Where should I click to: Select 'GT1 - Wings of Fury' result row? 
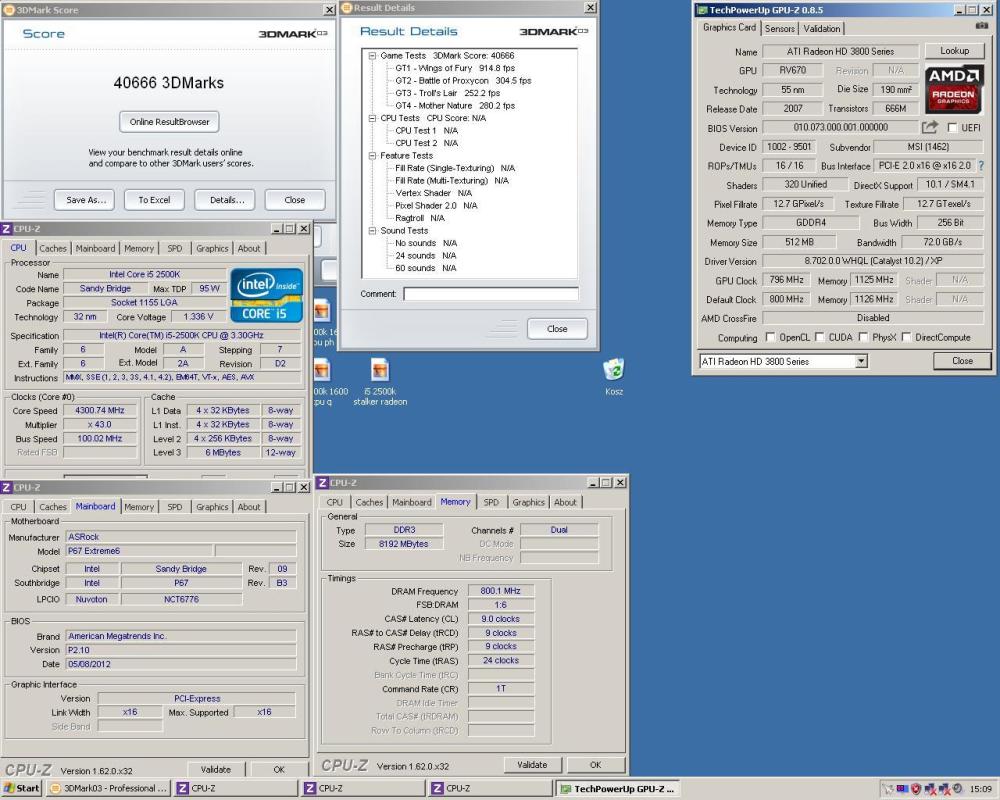pyautogui.click(x=455, y=68)
